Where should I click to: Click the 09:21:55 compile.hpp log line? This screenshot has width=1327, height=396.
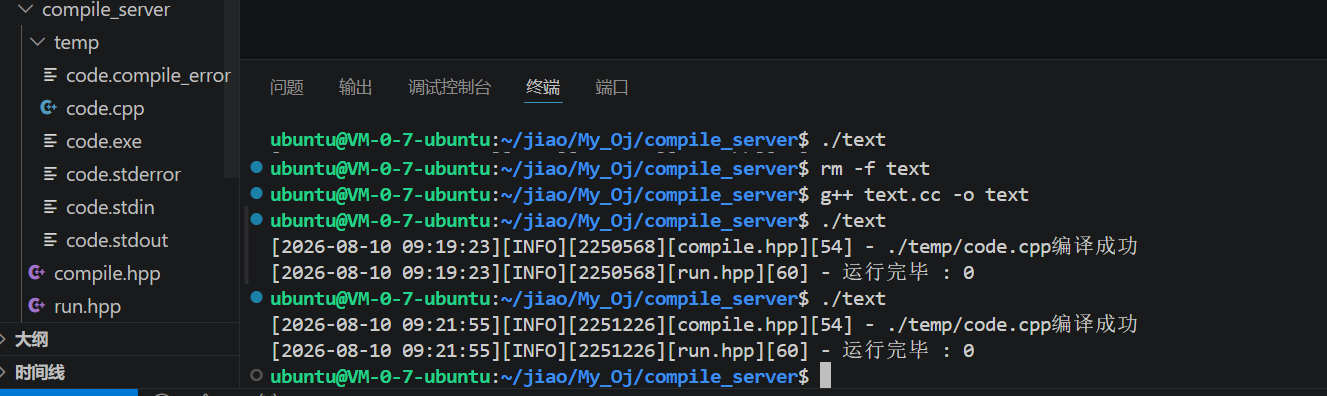[704, 325]
